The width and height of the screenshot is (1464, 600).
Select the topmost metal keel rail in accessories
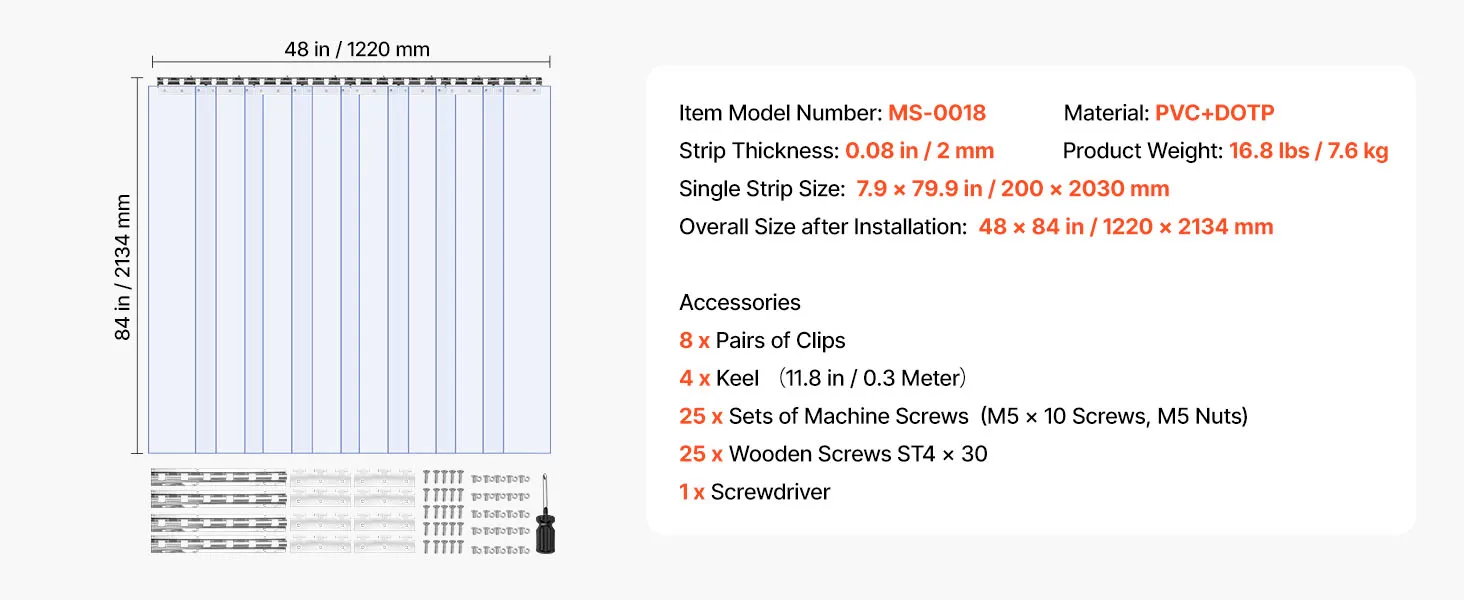click(219, 477)
